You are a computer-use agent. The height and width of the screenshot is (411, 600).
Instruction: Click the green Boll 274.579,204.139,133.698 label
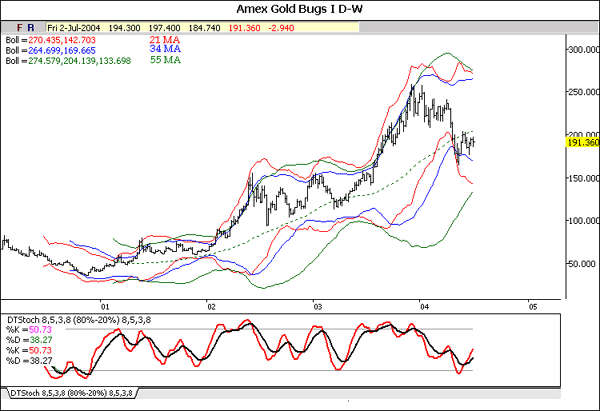(68, 61)
